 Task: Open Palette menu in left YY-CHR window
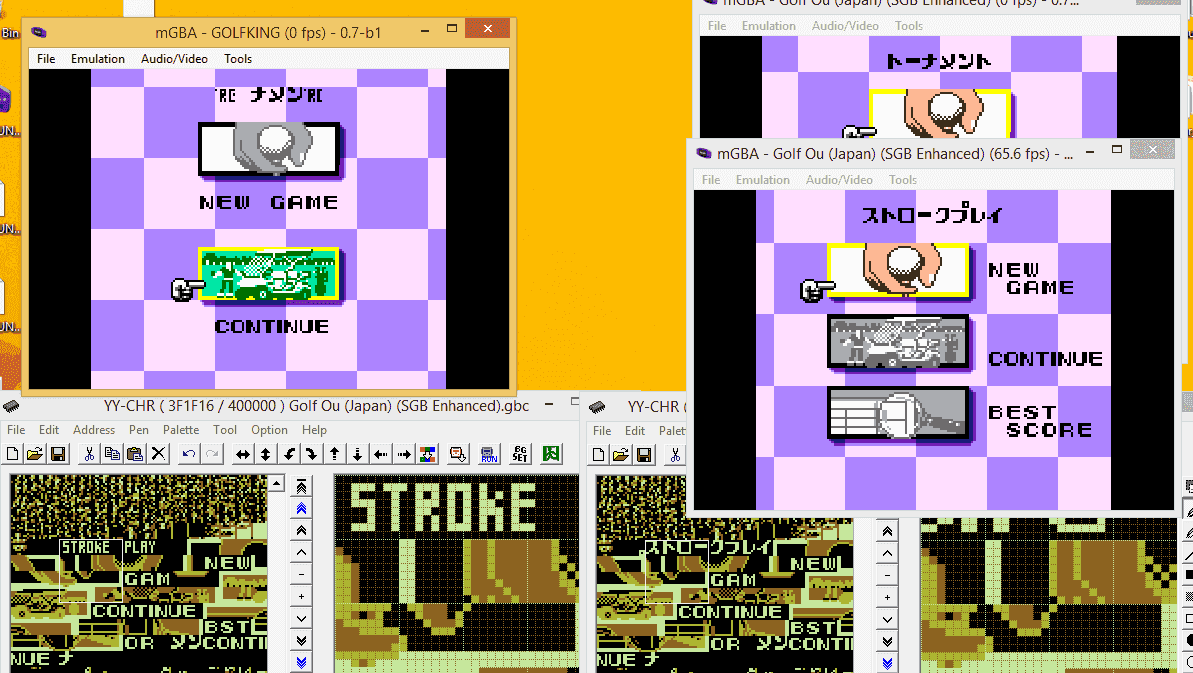(180, 430)
